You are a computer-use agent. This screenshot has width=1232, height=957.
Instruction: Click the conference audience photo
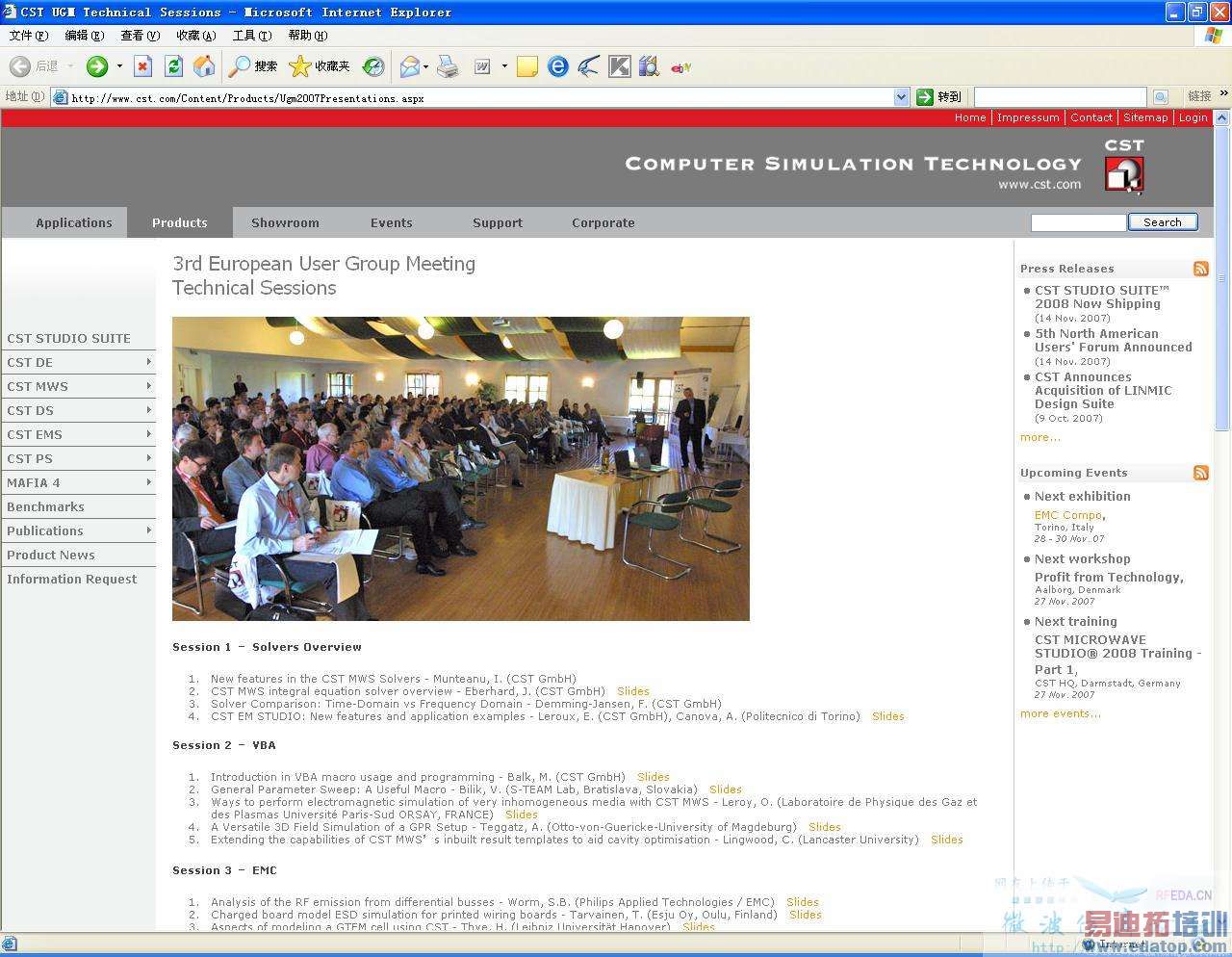coord(461,469)
